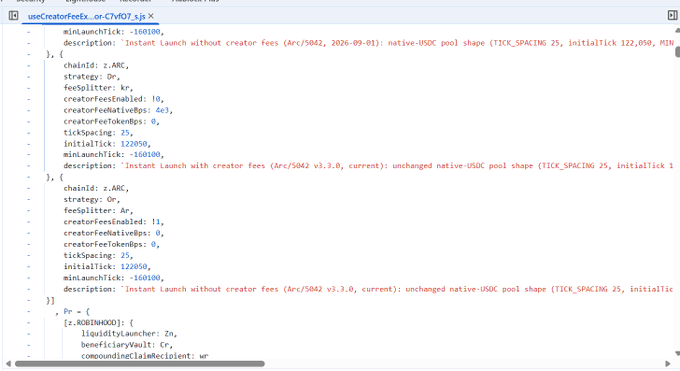Click the line 'compoundingClaimRecipient: wr'
The height and width of the screenshot is (371, 680).
click(x=144, y=356)
